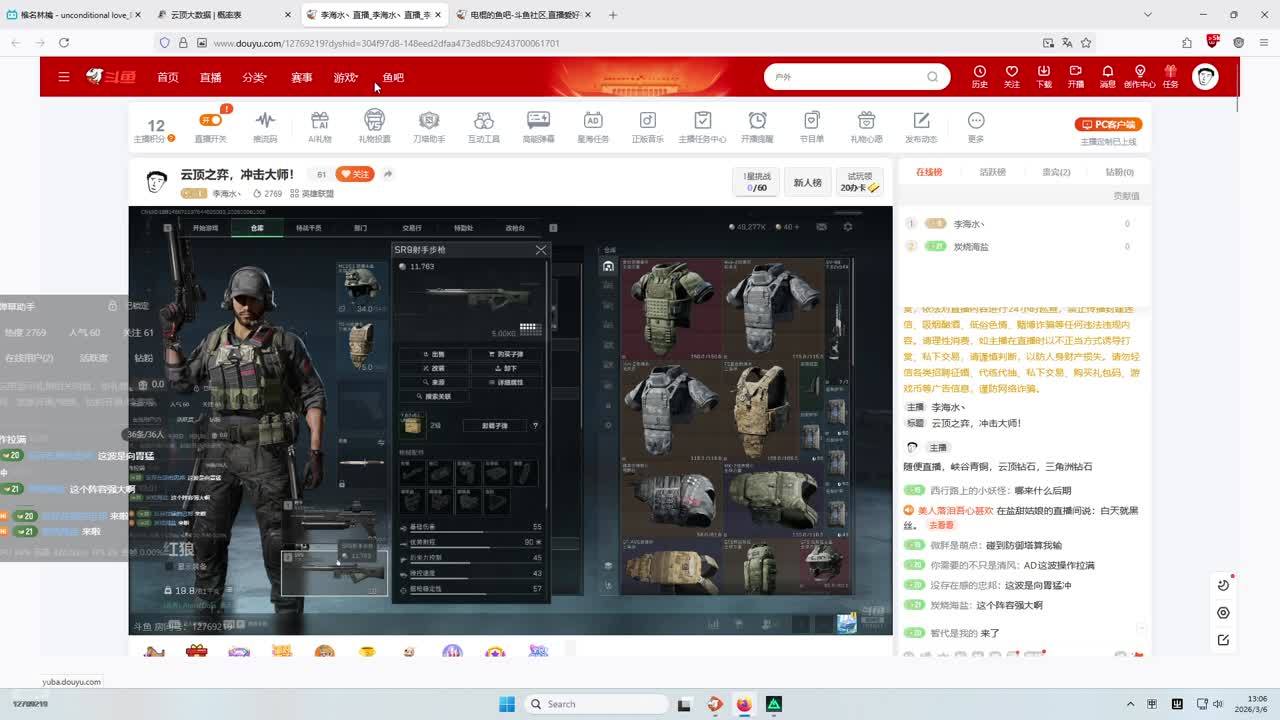
Task: Toggle the 关注 follow button
Action: (354, 174)
